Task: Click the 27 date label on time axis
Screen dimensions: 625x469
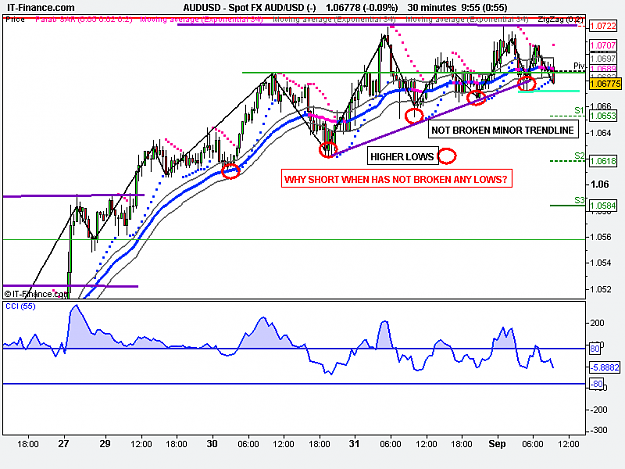Action: 63,443
